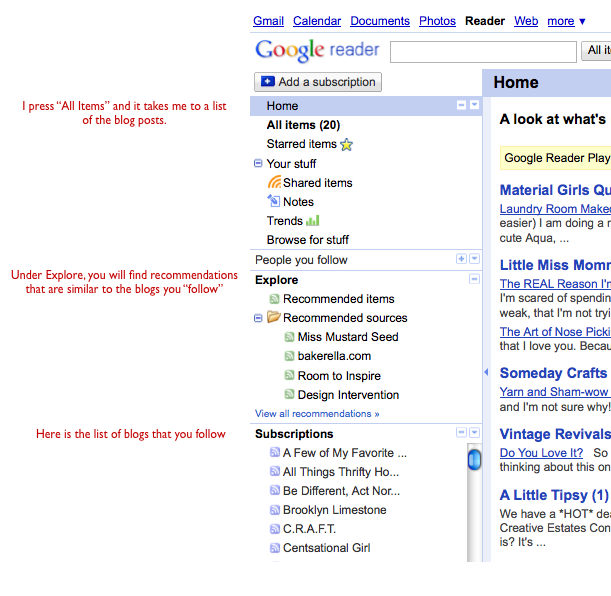Viewport: 611px width, 596px height.
Task: Click feed icon next to Miss Mustard Seed
Action: (289, 337)
